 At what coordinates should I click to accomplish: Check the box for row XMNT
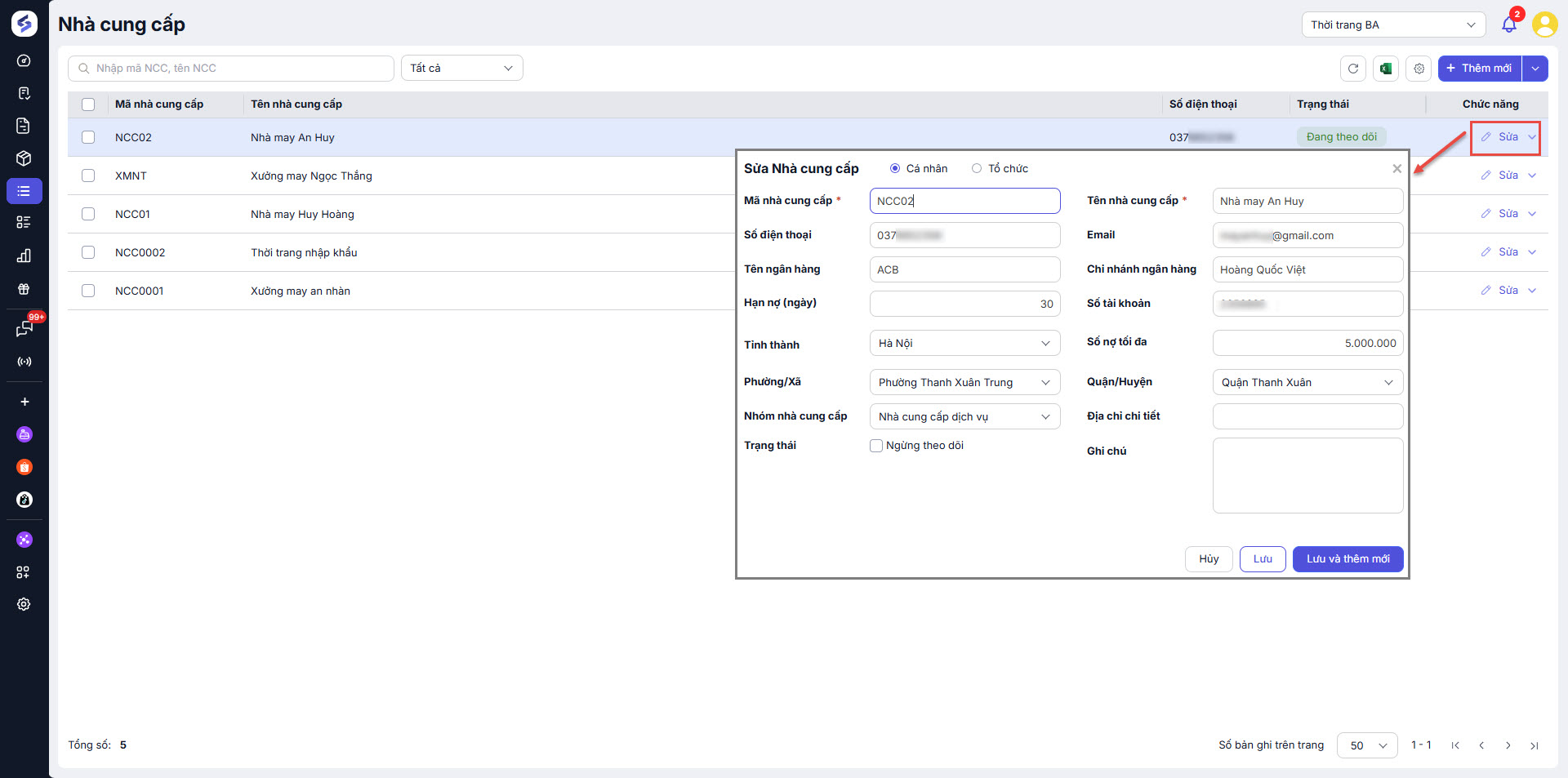(x=88, y=176)
